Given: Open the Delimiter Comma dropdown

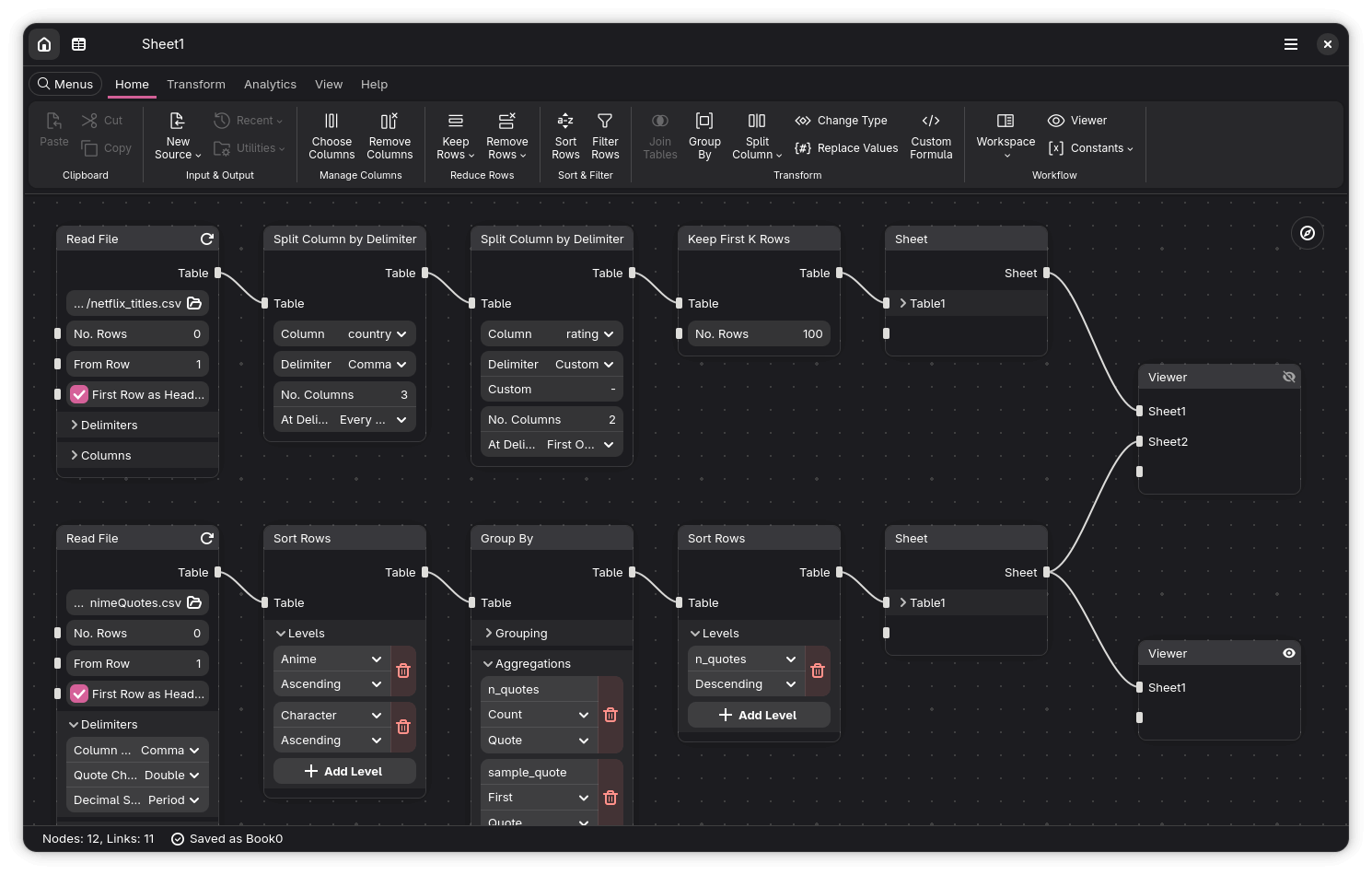Looking at the screenshot, I should (x=344, y=364).
